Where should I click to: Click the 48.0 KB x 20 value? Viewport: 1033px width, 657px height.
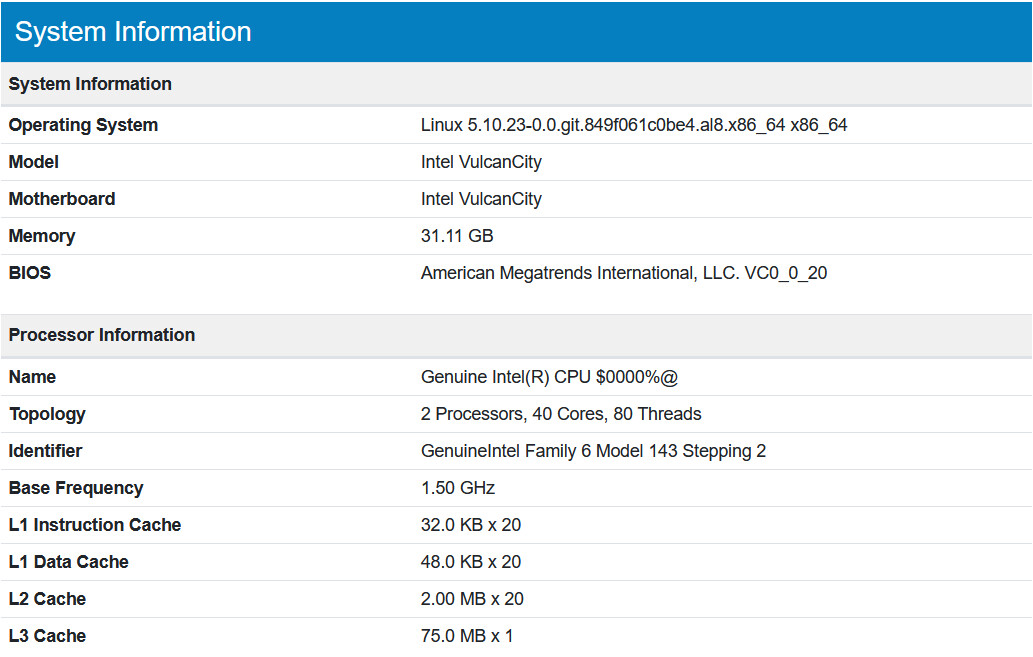coord(471,562)
